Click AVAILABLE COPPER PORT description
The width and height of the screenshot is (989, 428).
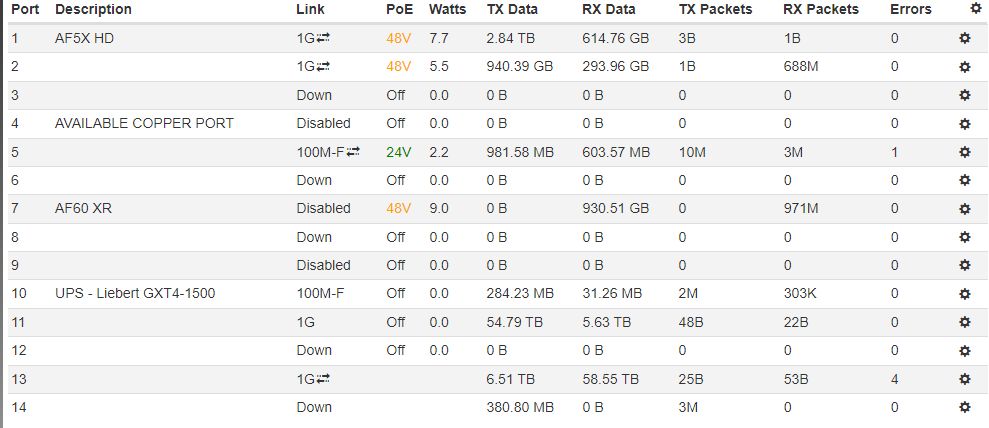(x=144, y=123)
